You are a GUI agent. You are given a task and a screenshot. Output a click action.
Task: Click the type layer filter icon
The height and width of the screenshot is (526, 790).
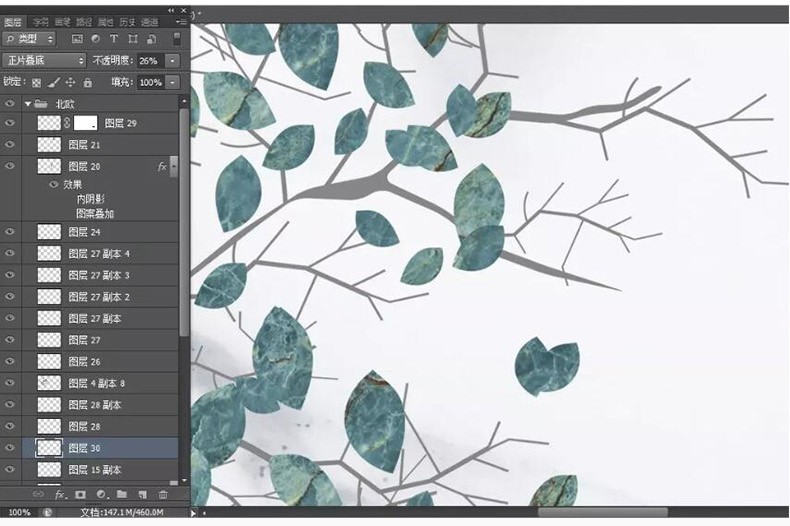pos(115,39)
